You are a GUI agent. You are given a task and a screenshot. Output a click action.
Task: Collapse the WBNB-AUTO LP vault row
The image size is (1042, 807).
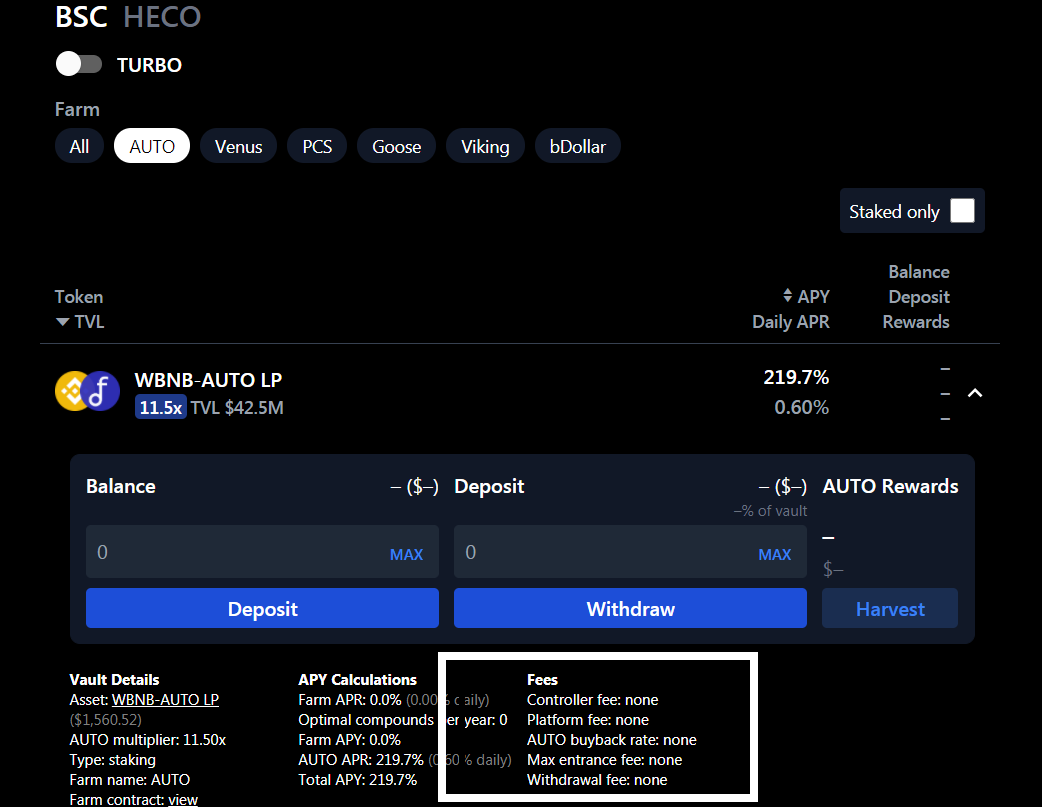tap(975, 393)
